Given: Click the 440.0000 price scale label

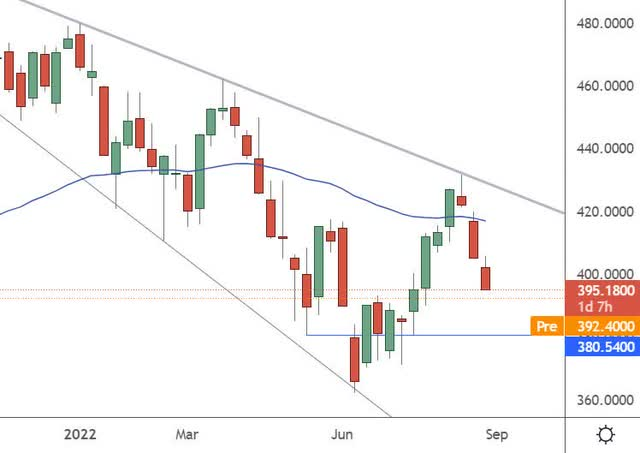Looking at the screenshot, I should click(602, 149).
